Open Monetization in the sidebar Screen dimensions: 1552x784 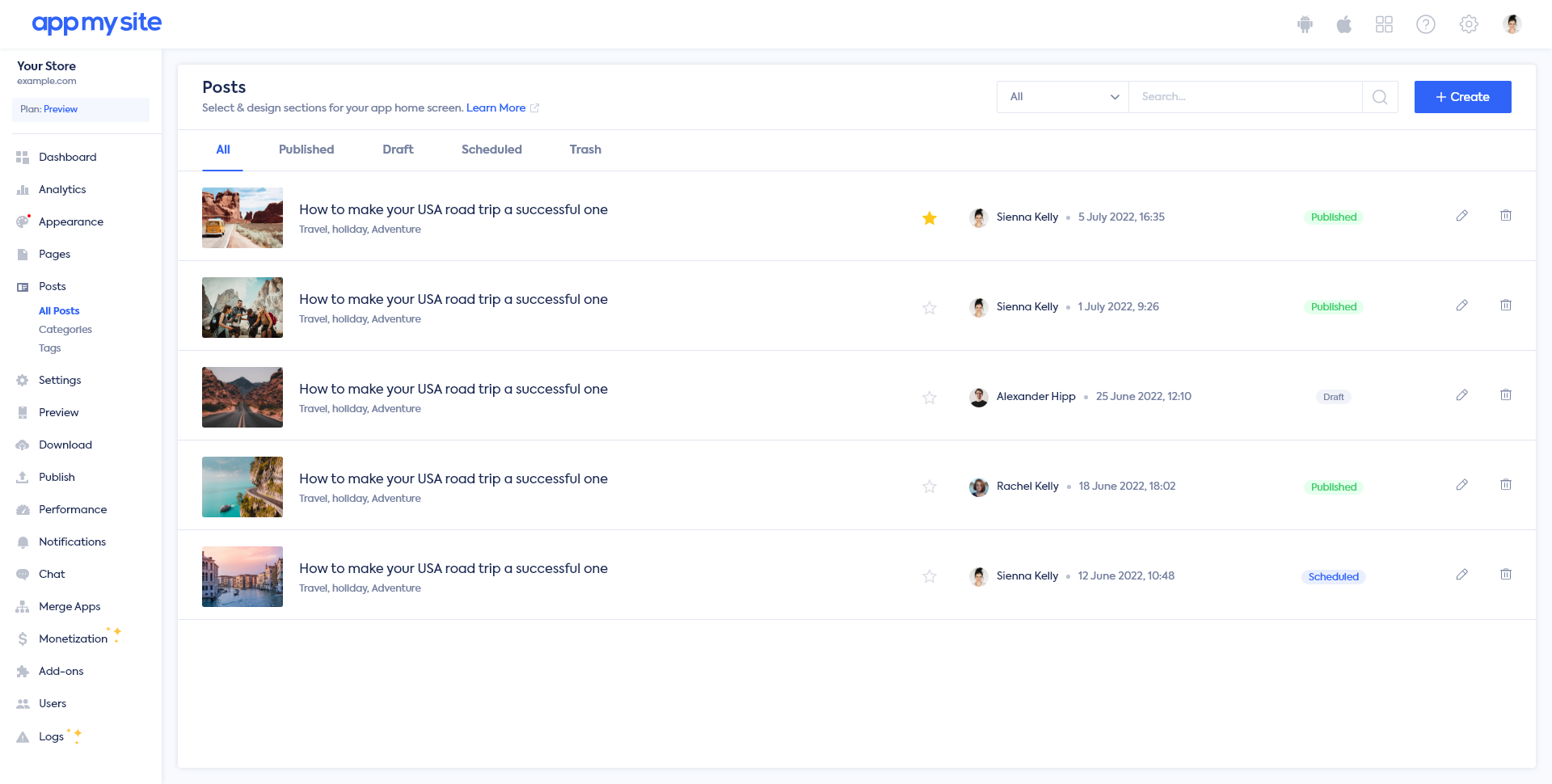73,639
